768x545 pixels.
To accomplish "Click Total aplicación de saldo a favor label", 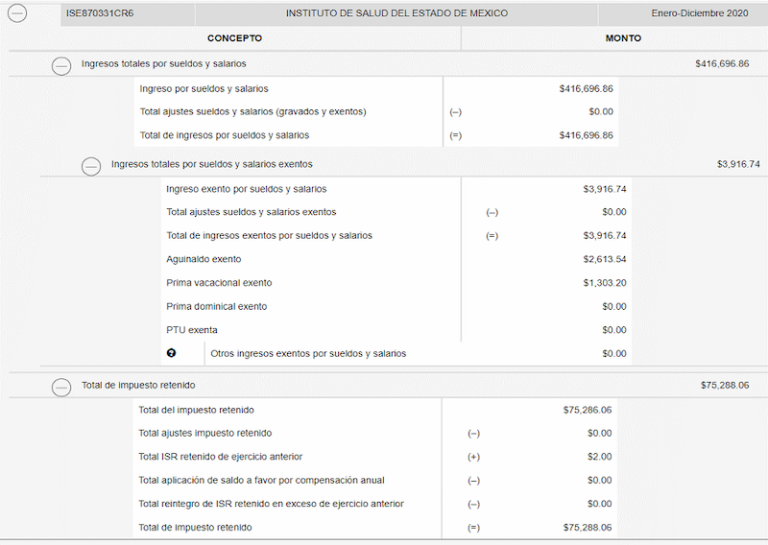I will click(x=262, y=480).
